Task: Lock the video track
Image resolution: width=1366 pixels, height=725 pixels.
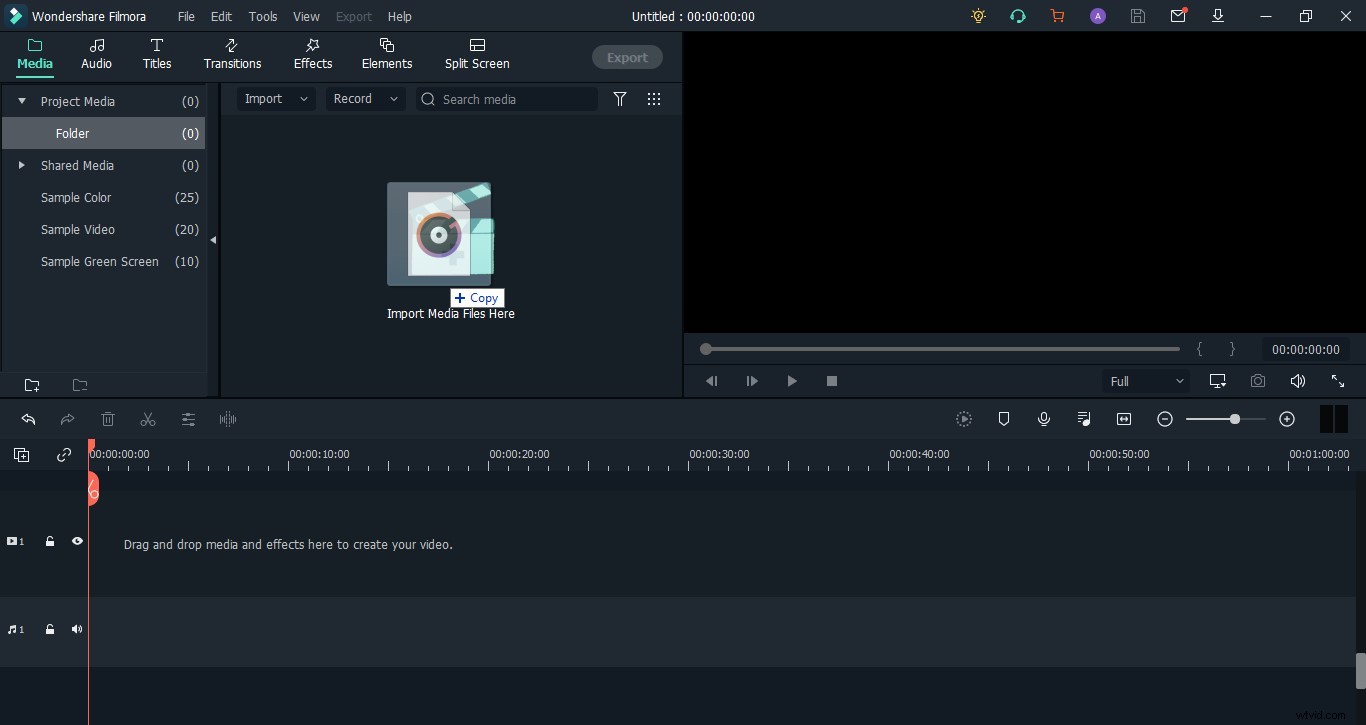Action: 49,541
